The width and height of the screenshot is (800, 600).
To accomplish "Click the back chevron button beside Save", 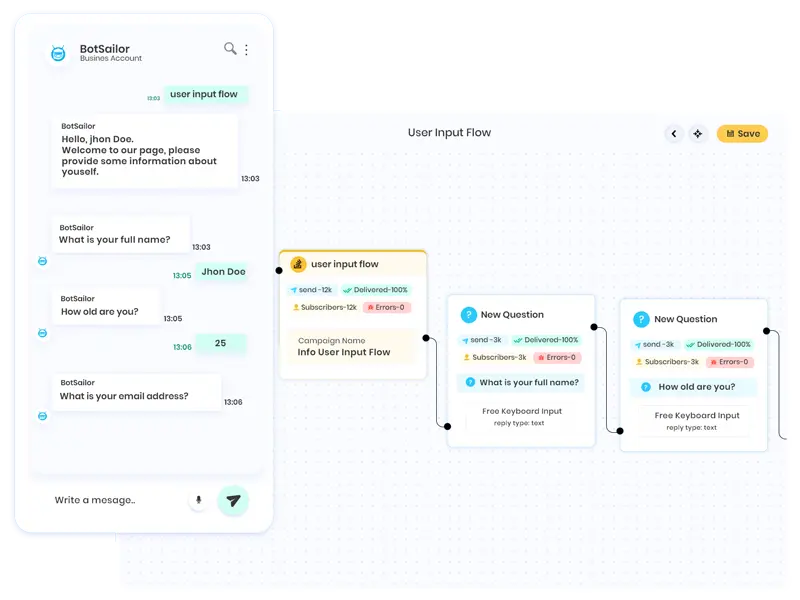I will pos(674,134).
